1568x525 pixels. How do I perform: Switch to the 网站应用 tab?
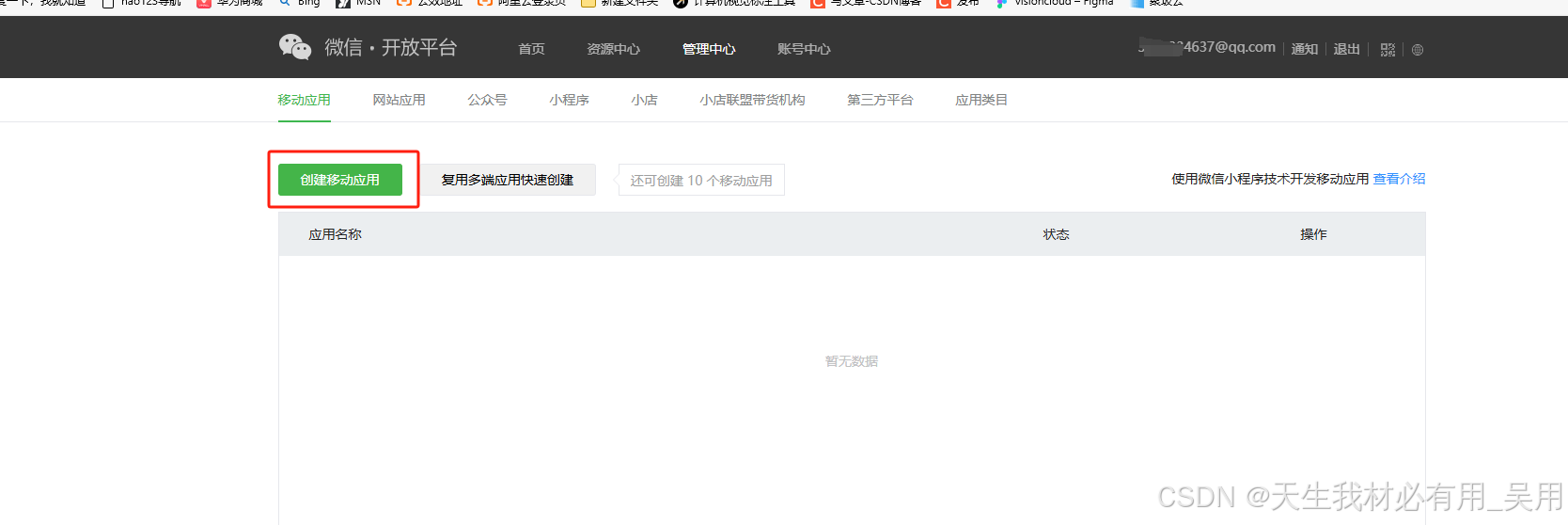click(x=399, y=100)
